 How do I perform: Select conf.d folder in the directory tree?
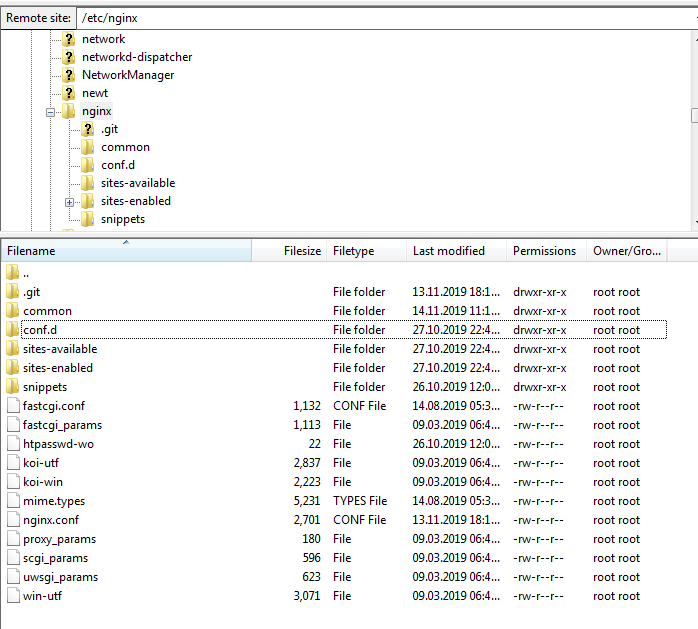[x=117, y=165]
